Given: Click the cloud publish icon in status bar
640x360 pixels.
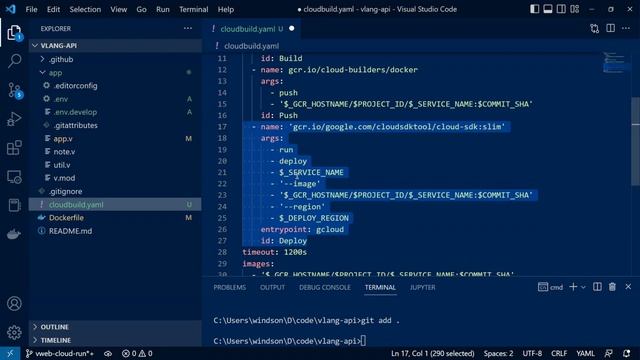Looking at the screenshot, I should pos(108,353).
